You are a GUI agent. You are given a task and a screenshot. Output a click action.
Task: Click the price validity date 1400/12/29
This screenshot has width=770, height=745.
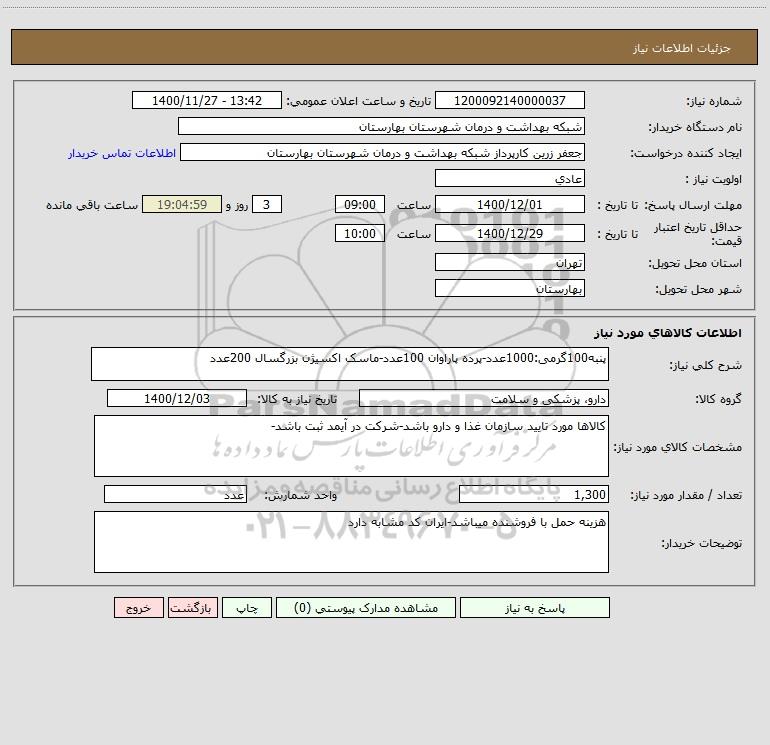click(x=510, y=234)
